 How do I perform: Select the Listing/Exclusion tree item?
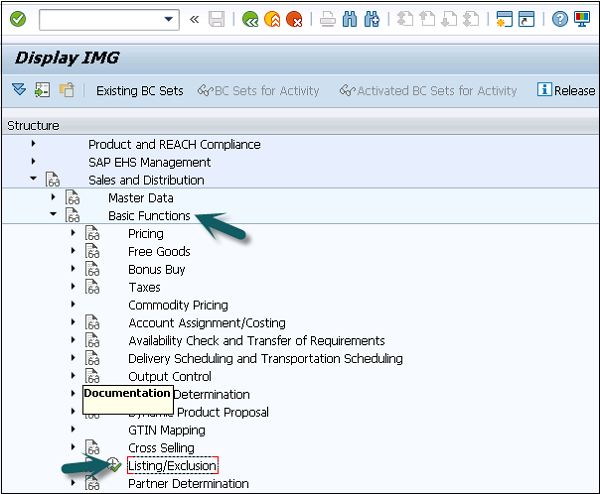[172, 466]
